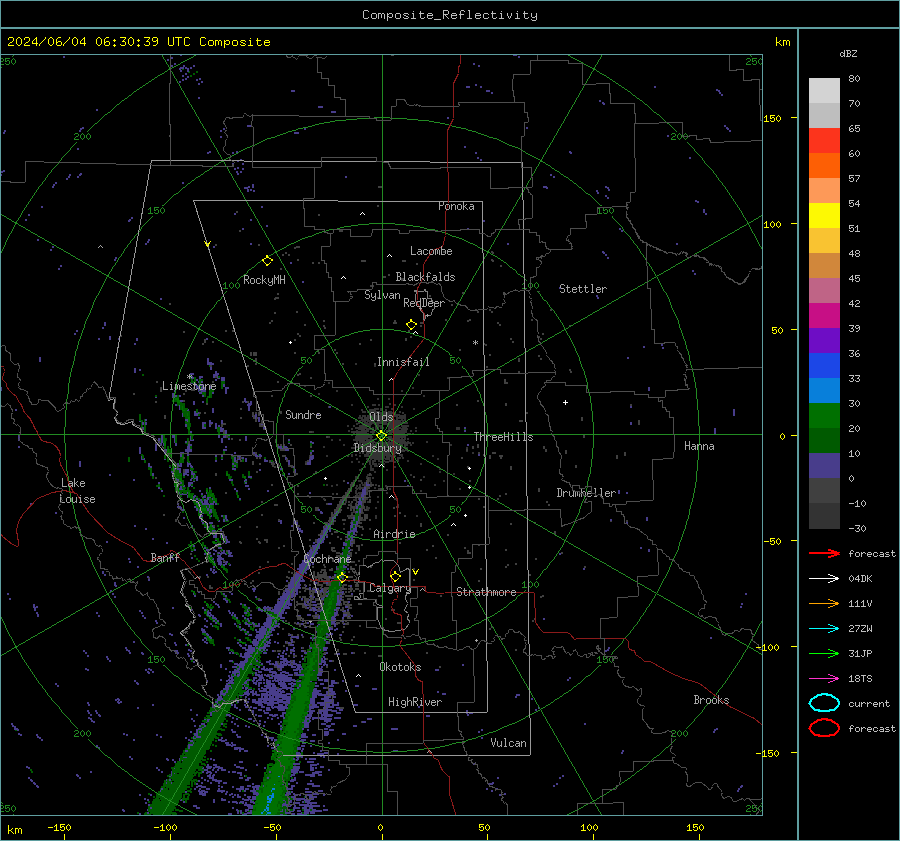This screenshot has height=841, width=900.
Task: Click the Airdrie town label
Action: pyautogui.click(x=394, y=534)
